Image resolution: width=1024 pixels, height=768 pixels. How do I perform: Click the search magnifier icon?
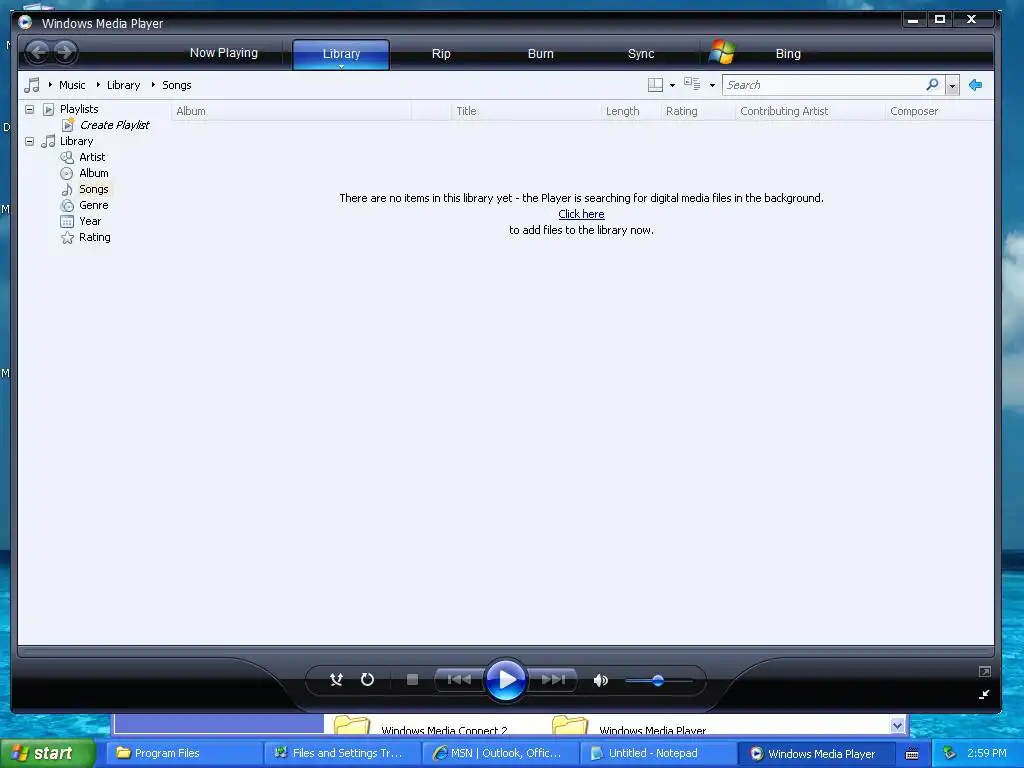(x=932, y=84)
